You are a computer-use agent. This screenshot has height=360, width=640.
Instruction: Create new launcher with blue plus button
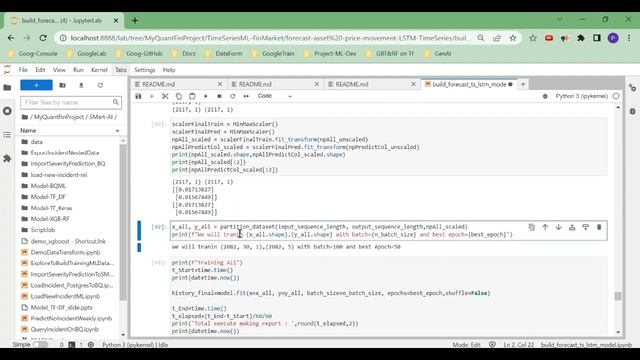pyautogui.click(x=36, y=85)
